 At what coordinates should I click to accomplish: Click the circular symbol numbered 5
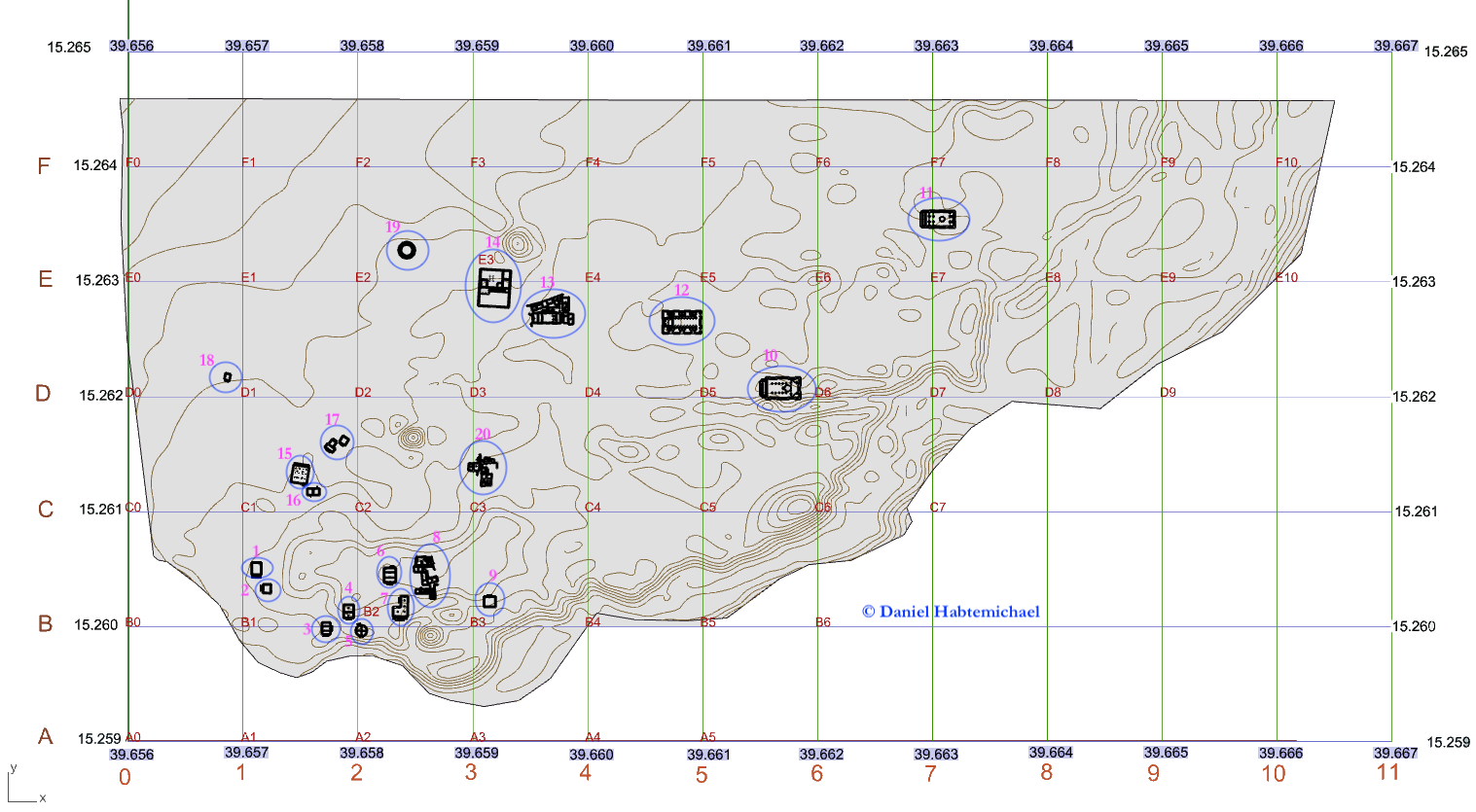[x=361, y=630]
